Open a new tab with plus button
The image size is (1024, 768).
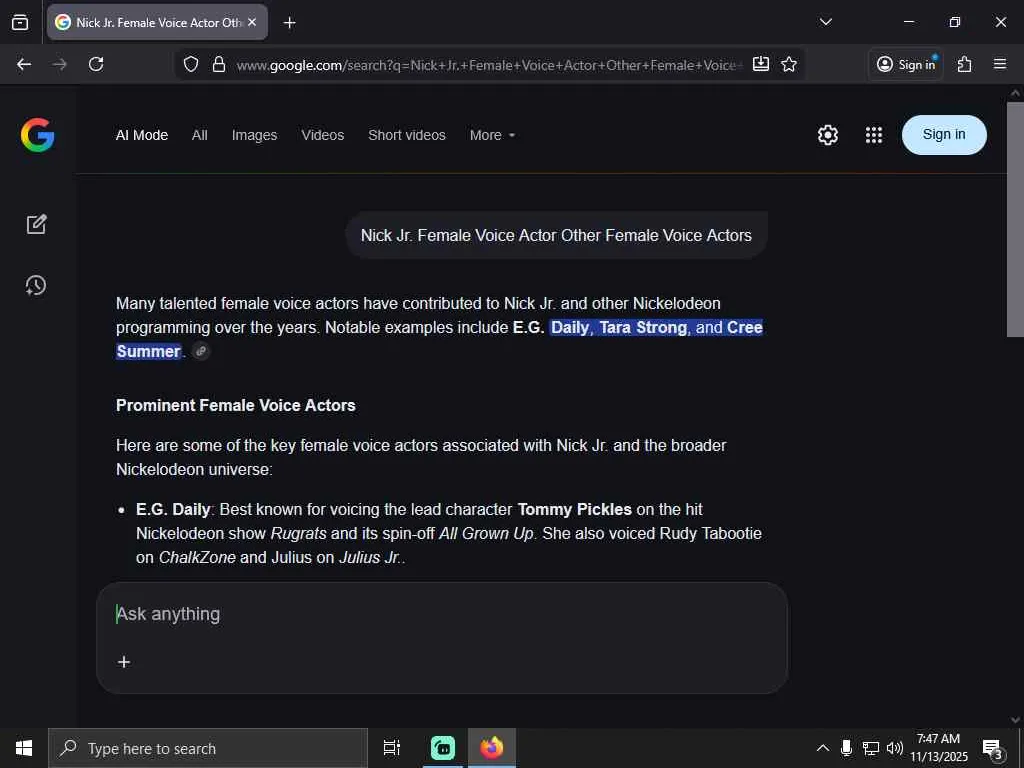pyautogui.click(x=289, y=23)
